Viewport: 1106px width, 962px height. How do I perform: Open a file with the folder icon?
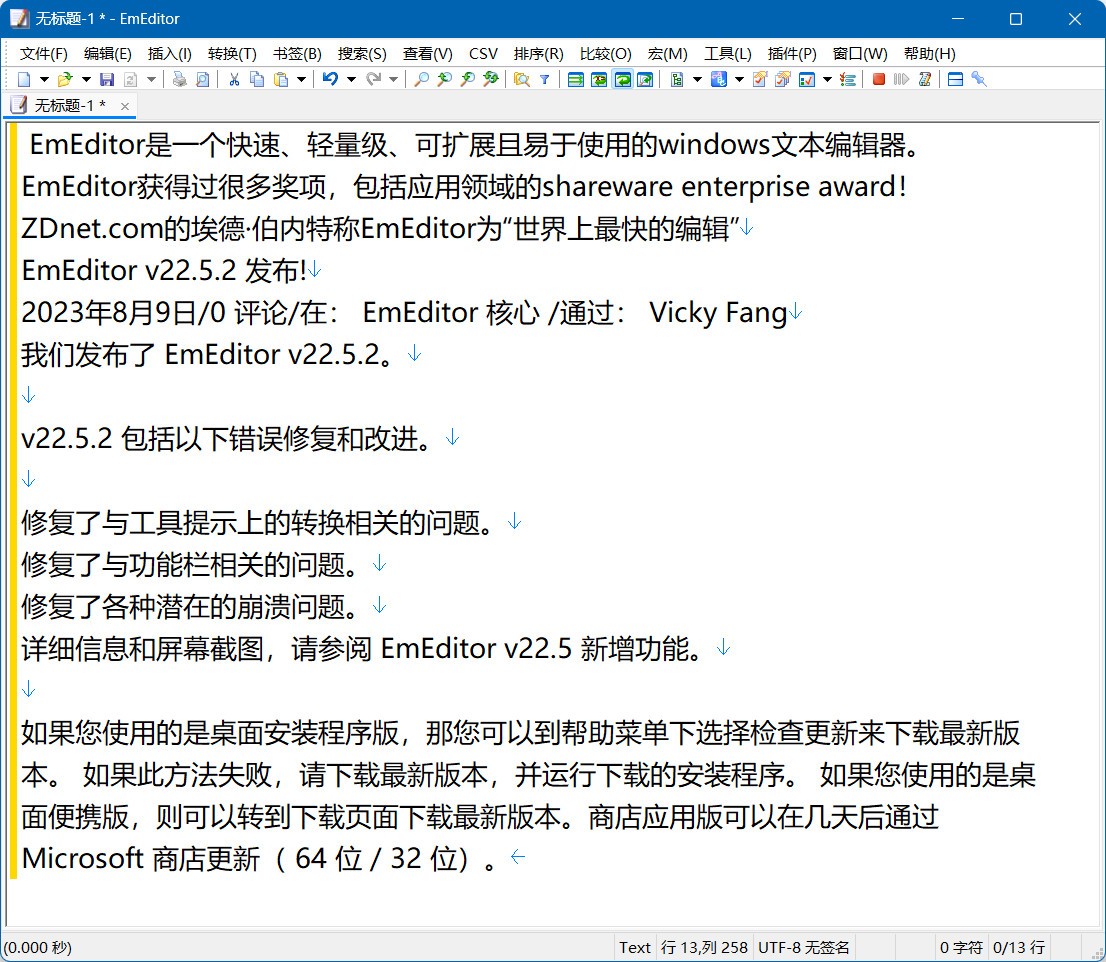coord(65,79)
